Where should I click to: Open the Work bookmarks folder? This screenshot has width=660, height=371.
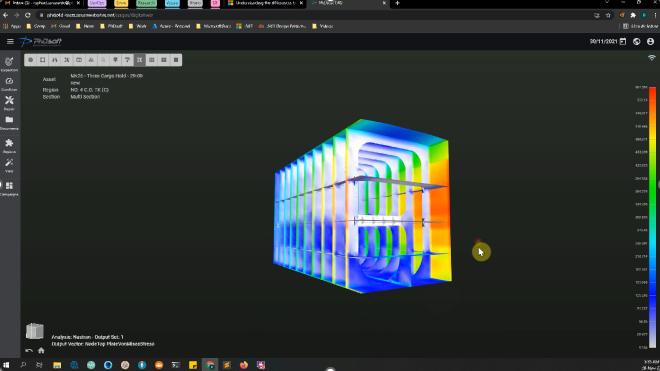tap(138, 26)
